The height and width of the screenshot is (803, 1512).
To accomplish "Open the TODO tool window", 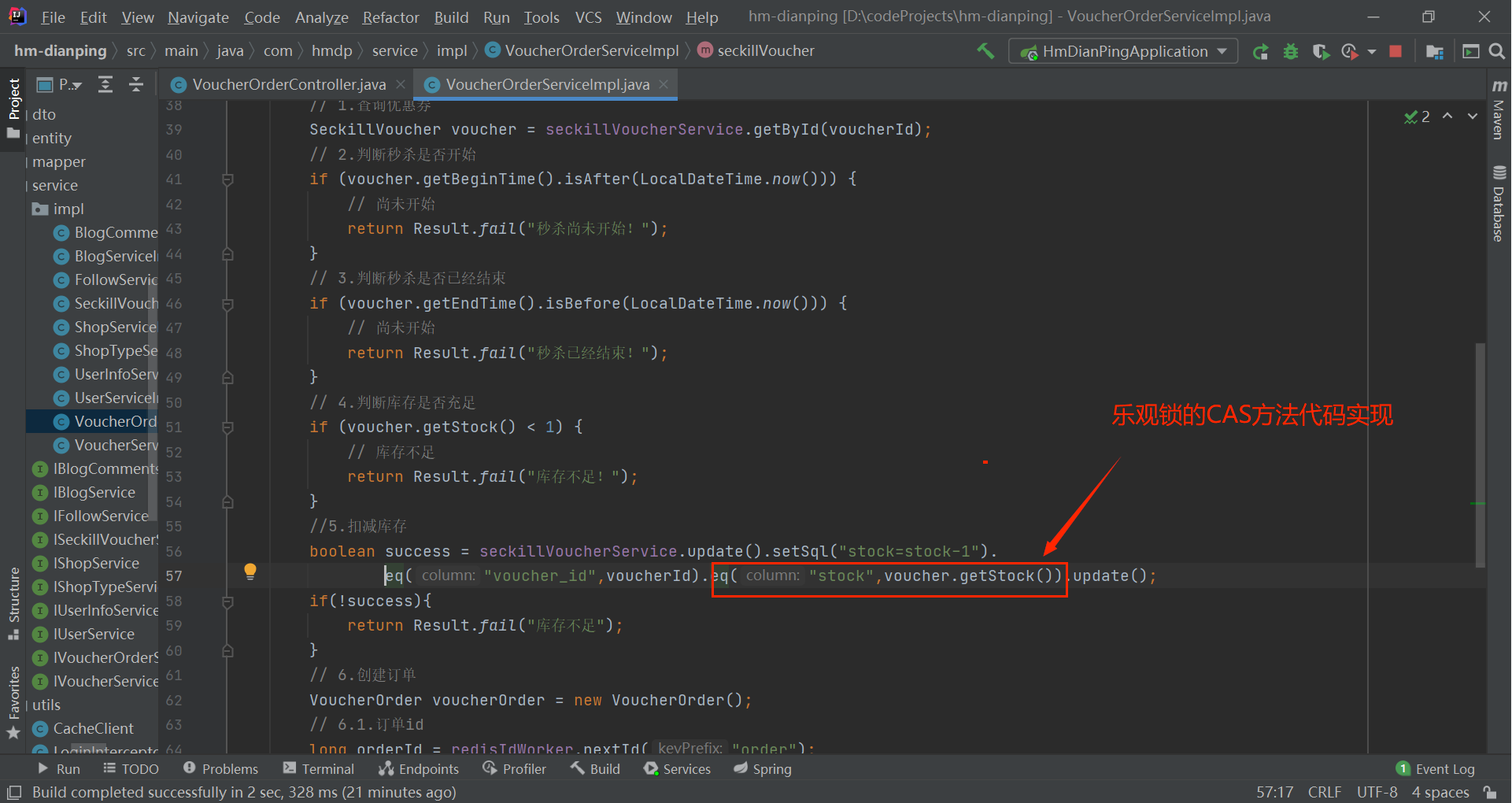I will 131,769.
